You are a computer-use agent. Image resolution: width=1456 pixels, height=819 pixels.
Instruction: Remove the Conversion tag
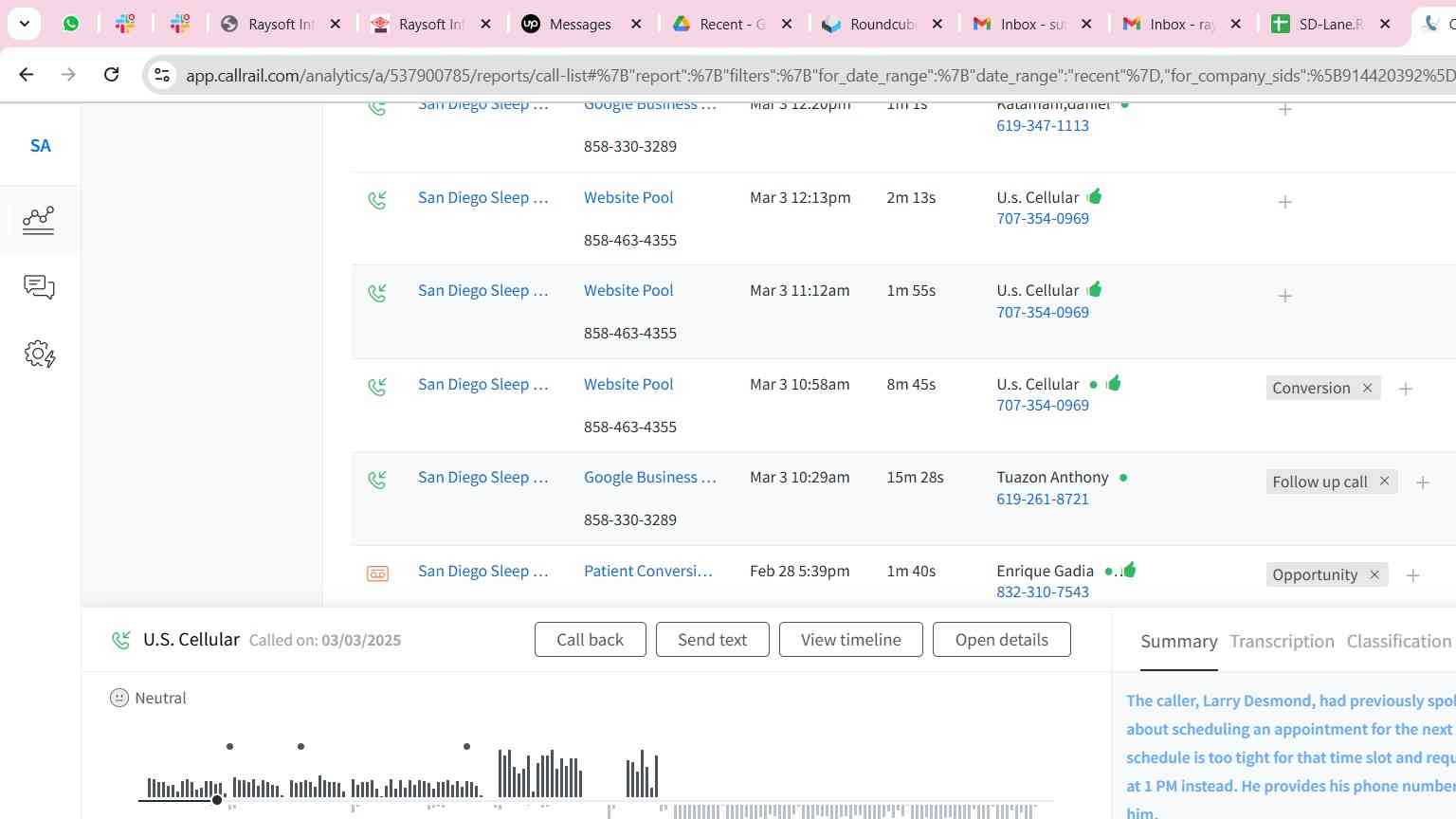(x=1367, y=388)
